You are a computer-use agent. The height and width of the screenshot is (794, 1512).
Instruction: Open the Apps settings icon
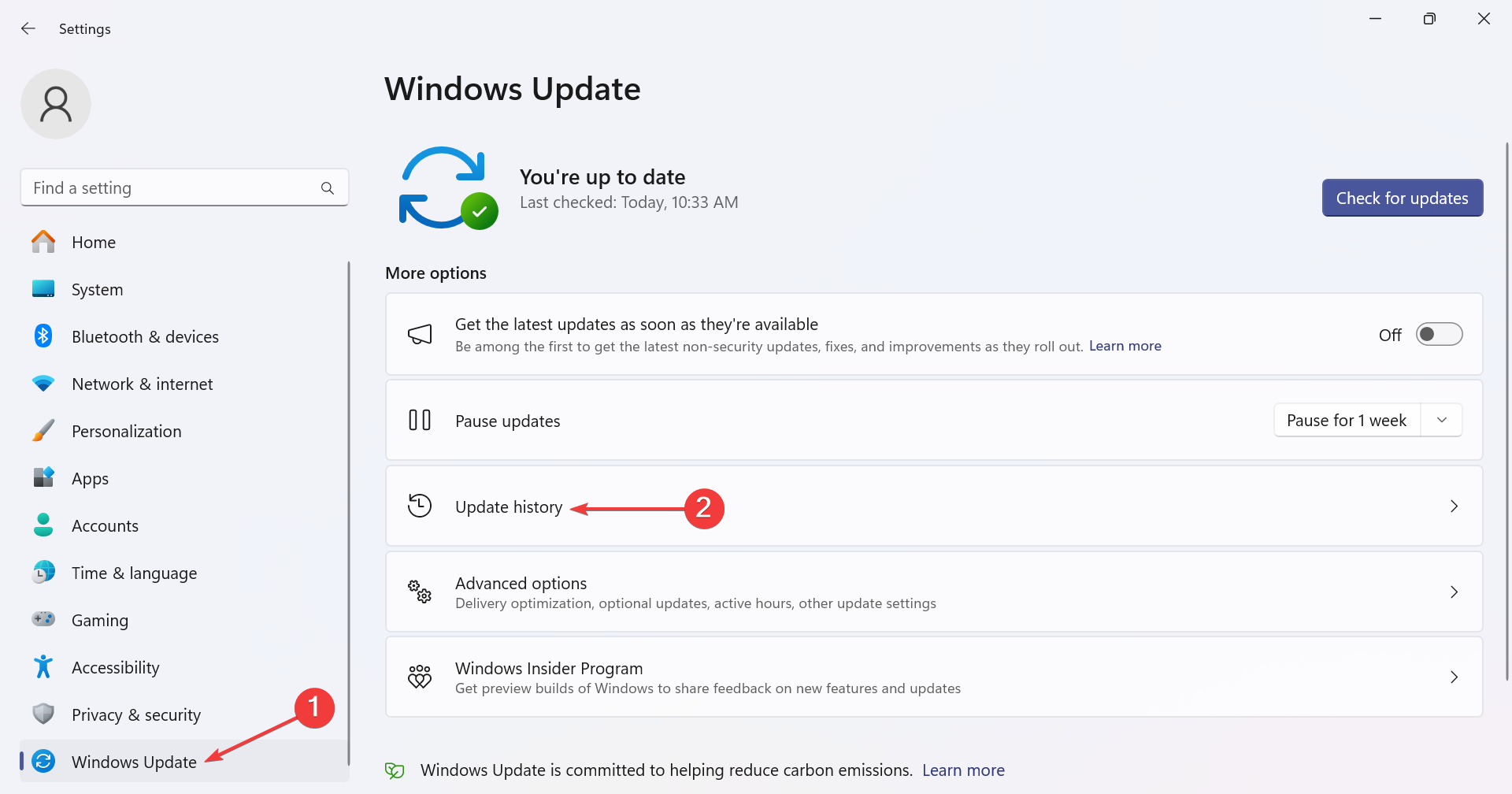click(43, 478)
